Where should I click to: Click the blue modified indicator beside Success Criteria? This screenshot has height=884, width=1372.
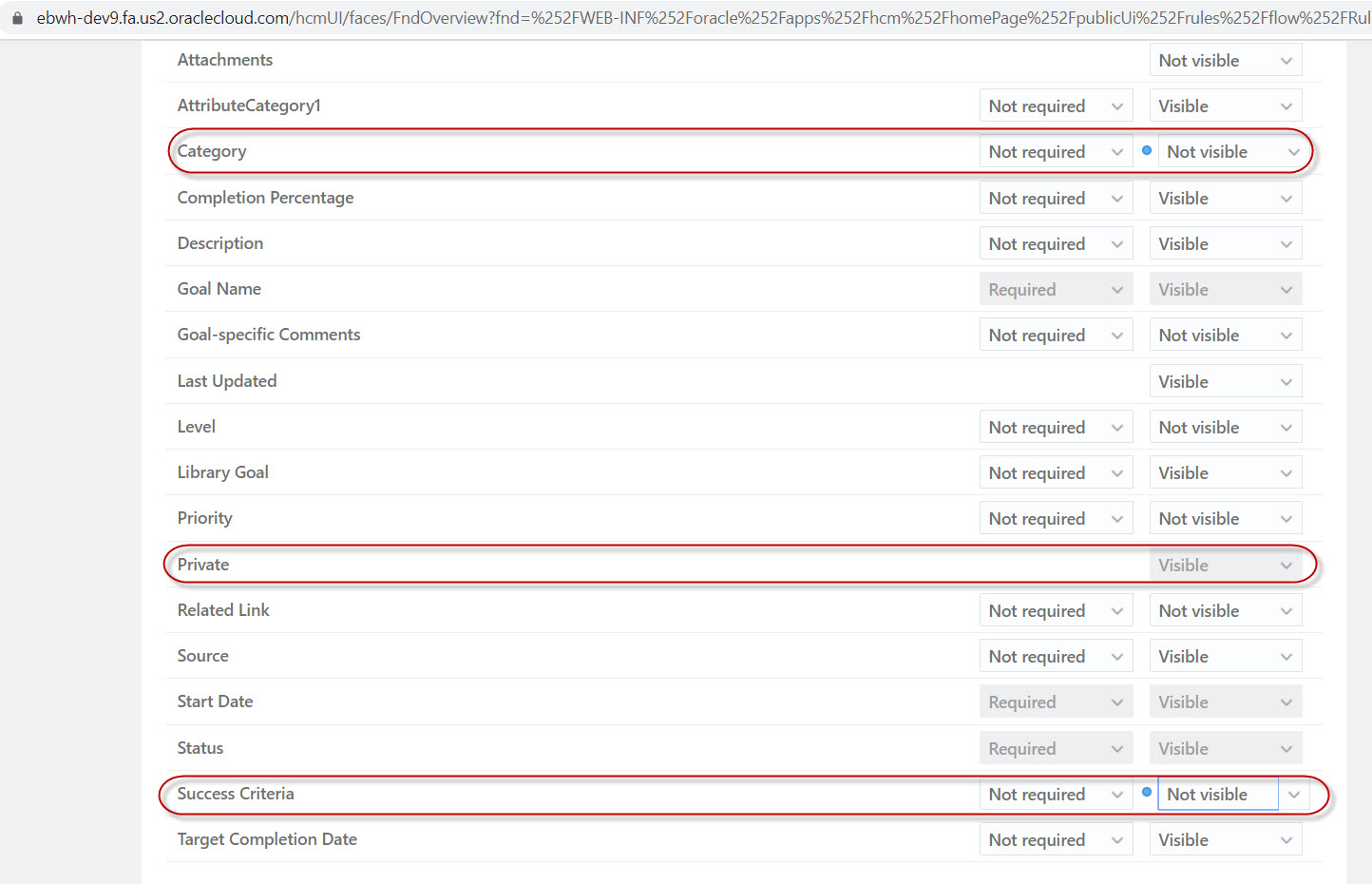(1147, 791)
